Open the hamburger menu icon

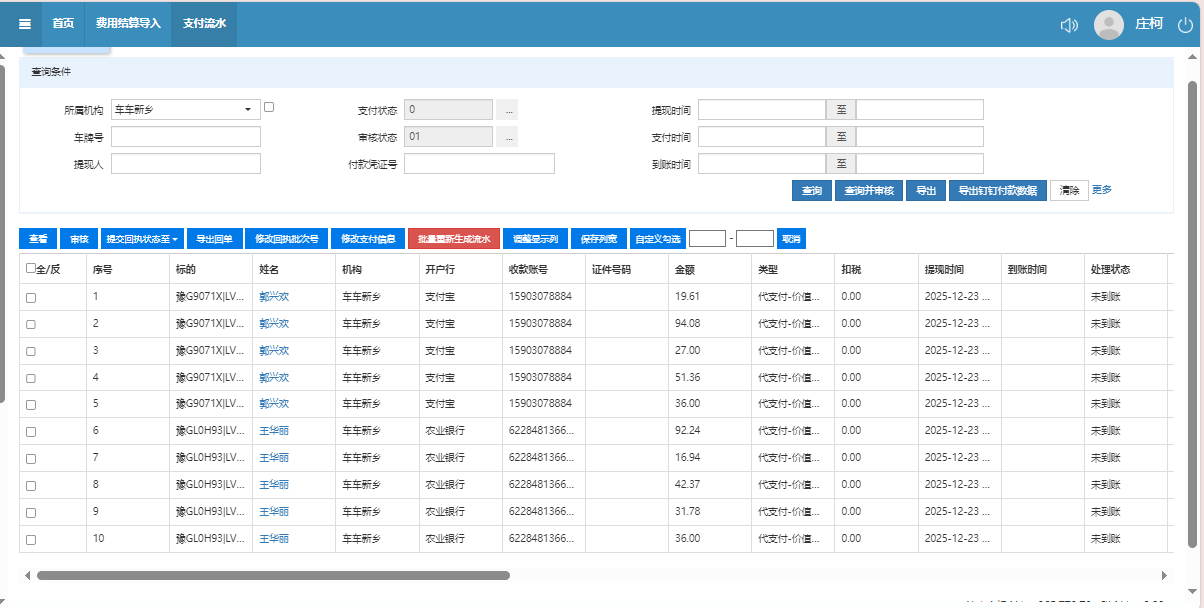click(x=25, y=24)
